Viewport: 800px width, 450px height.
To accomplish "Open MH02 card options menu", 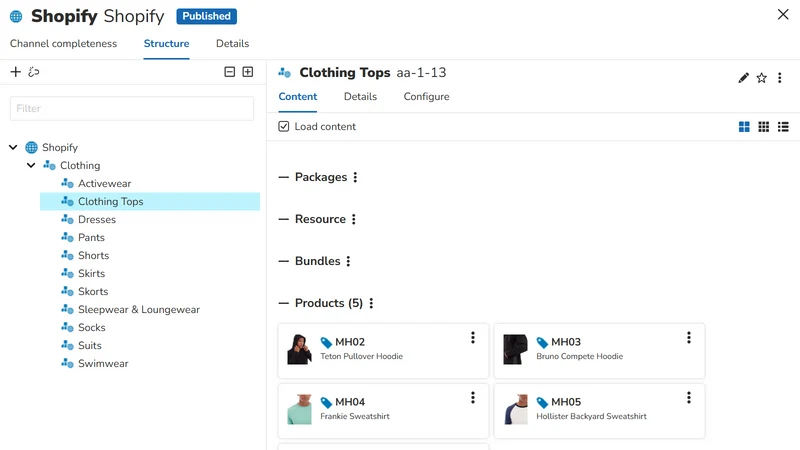I will click(473, 337).
